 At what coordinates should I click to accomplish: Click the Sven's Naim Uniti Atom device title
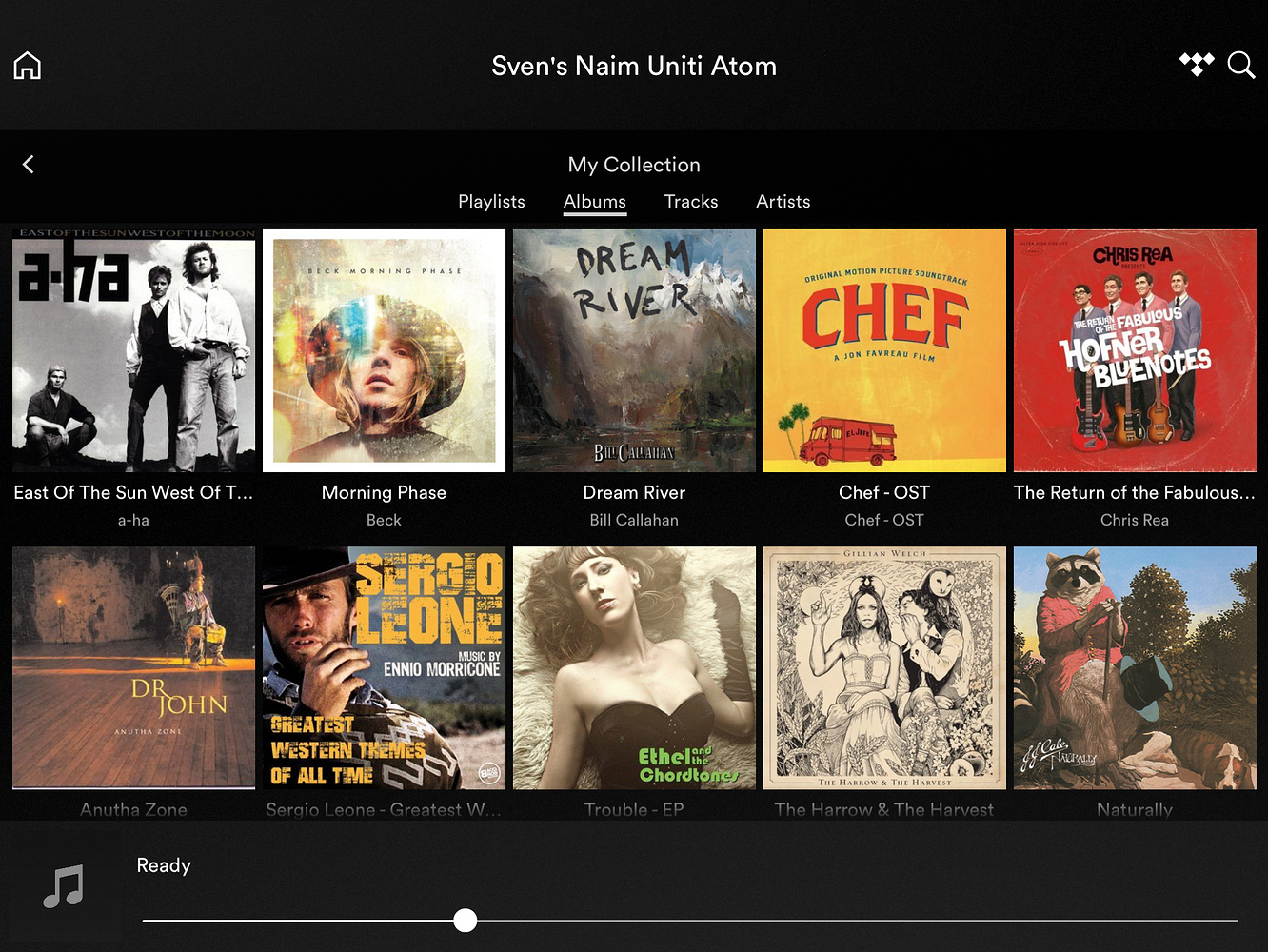point(634,66)
